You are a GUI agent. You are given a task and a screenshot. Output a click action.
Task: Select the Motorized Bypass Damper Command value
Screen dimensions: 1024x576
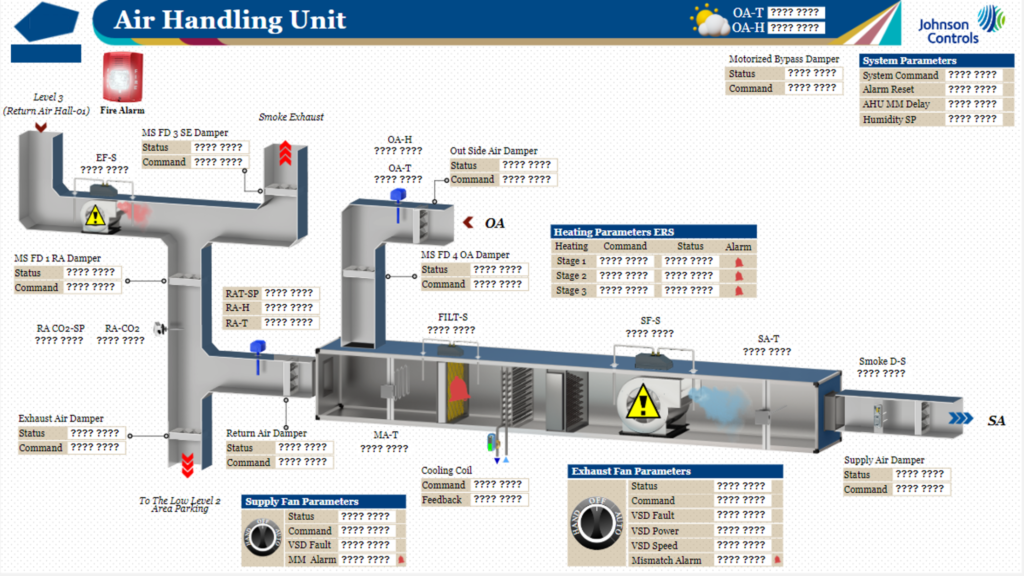[x=811, y=88]
